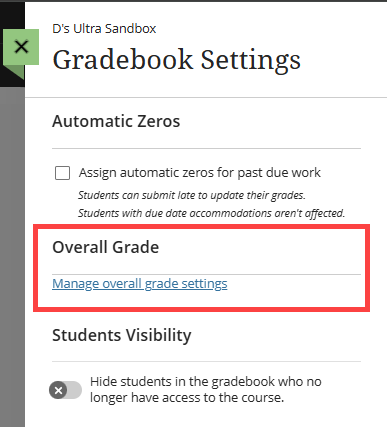The height and width of the screenshot is (427, 387).
Task: Click the dark strip at the top of the panel
Action: [x=193, y=1]
